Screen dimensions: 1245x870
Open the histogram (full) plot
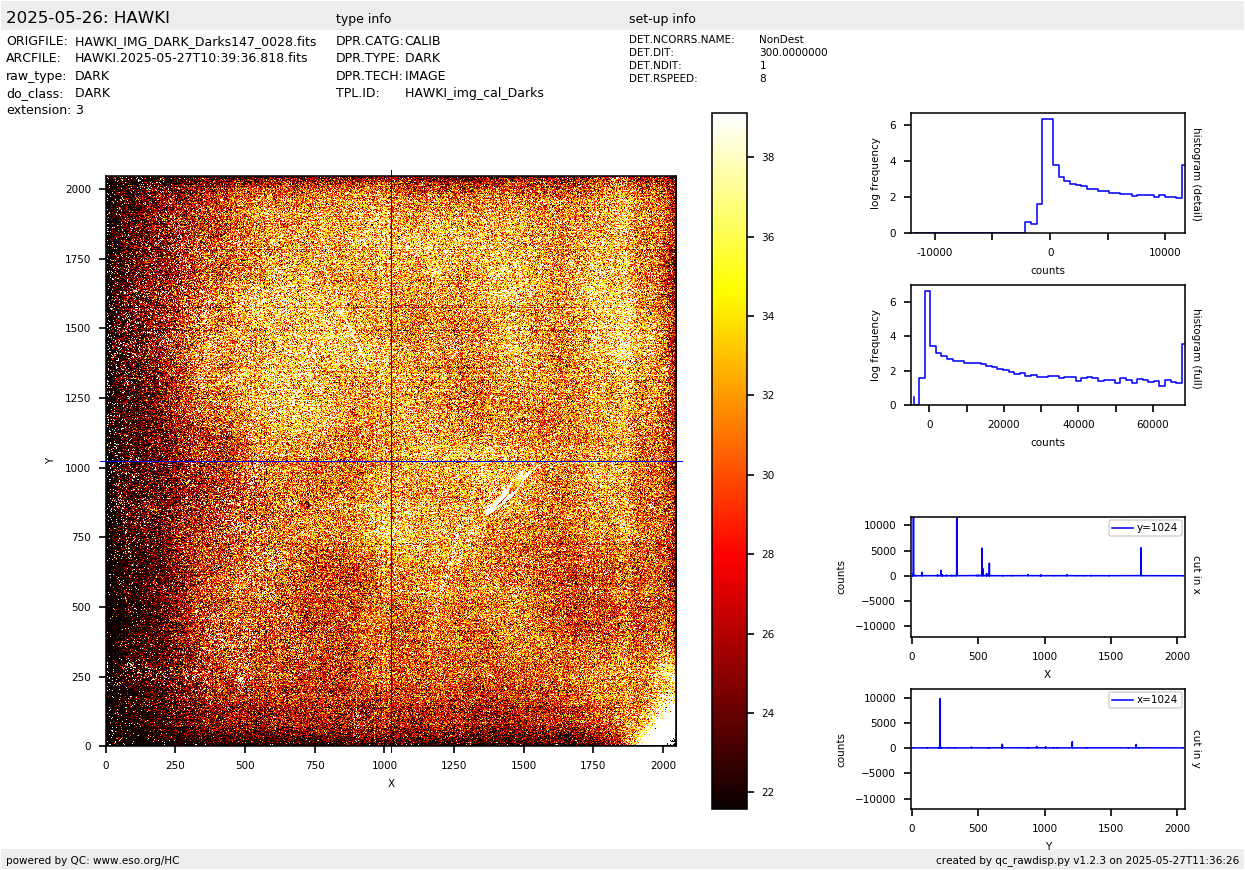point(1047,345)
